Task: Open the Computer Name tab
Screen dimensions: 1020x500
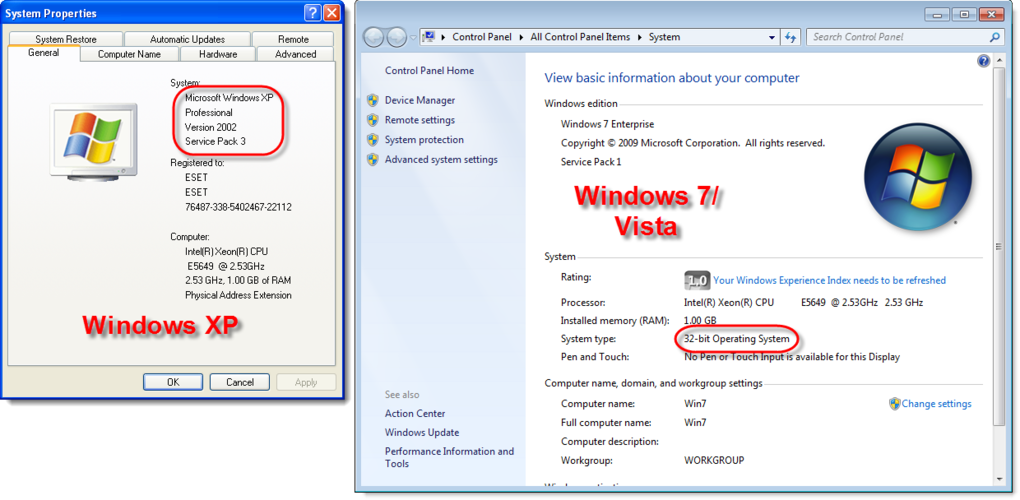Action: click(129, 55)
